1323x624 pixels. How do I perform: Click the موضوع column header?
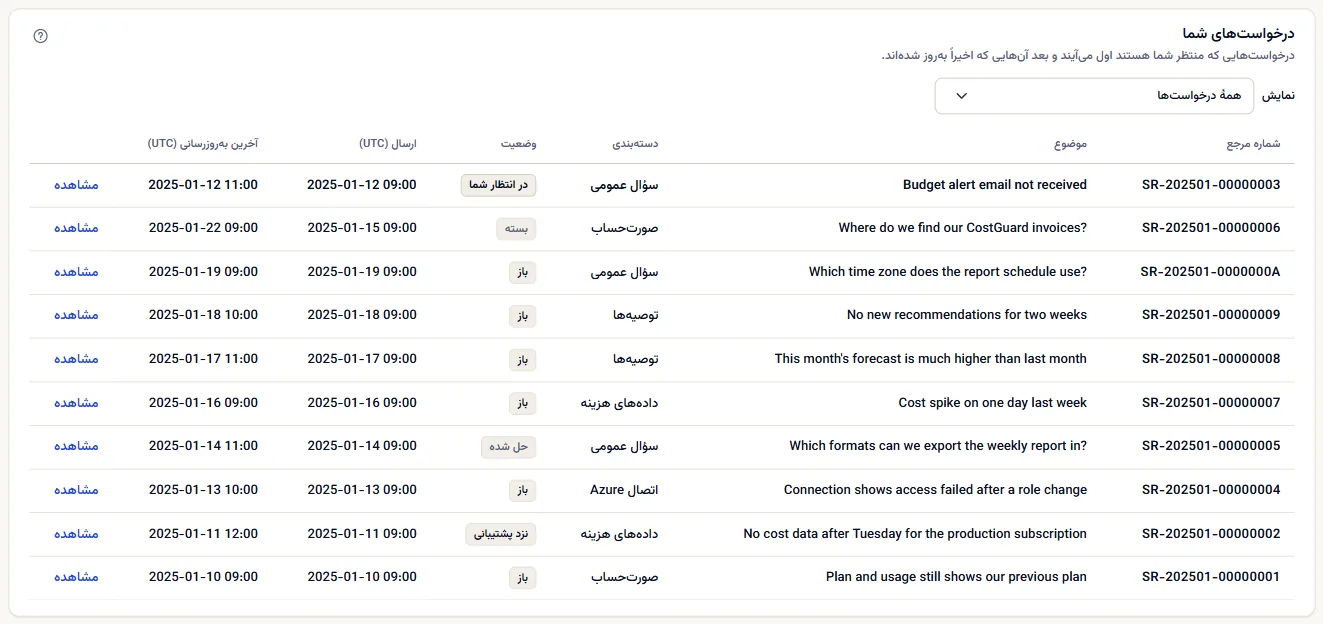pos(1070,144)
